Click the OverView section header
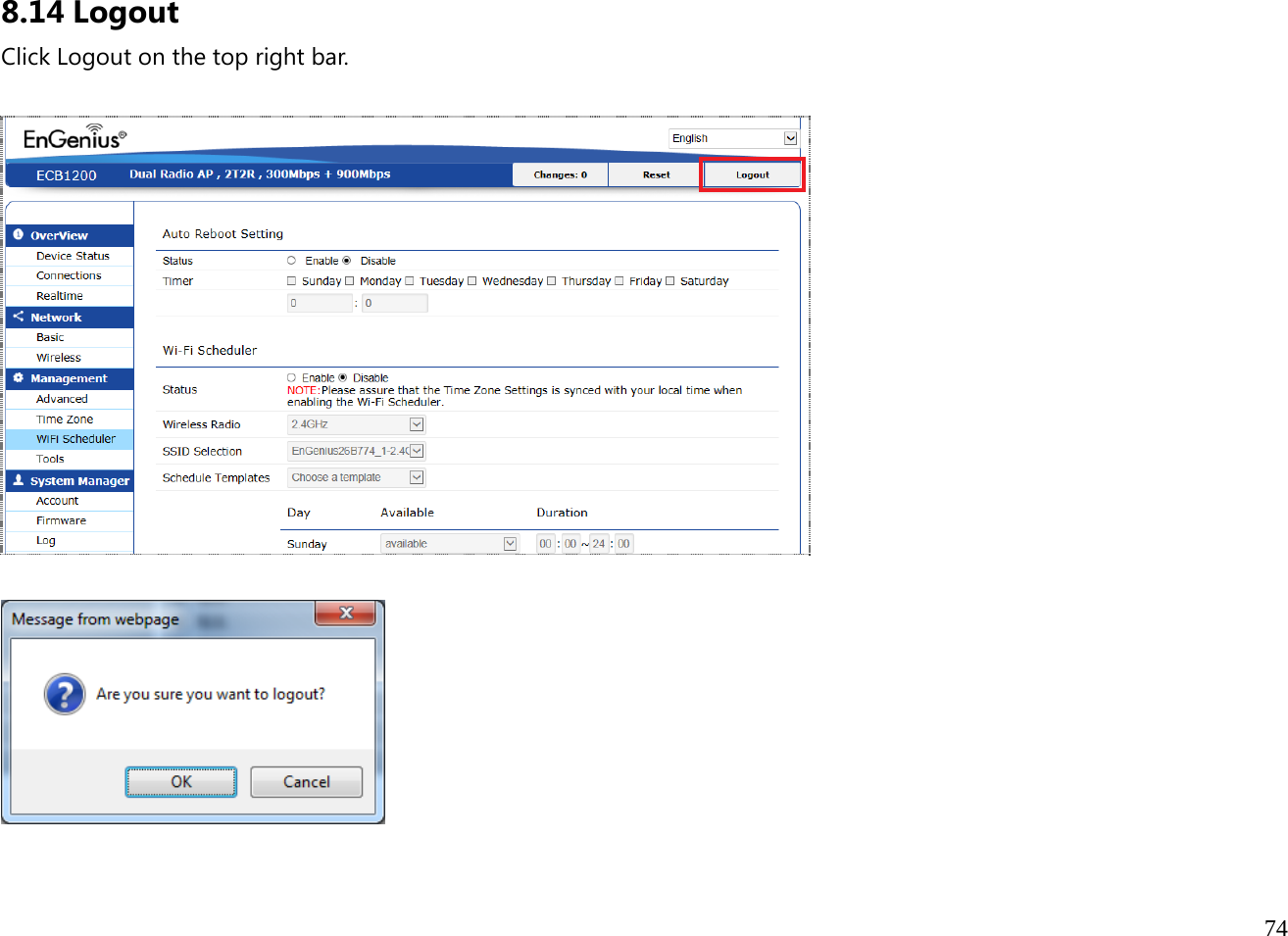The width and height of the screenshot is (1288, 936). (71, 235)
